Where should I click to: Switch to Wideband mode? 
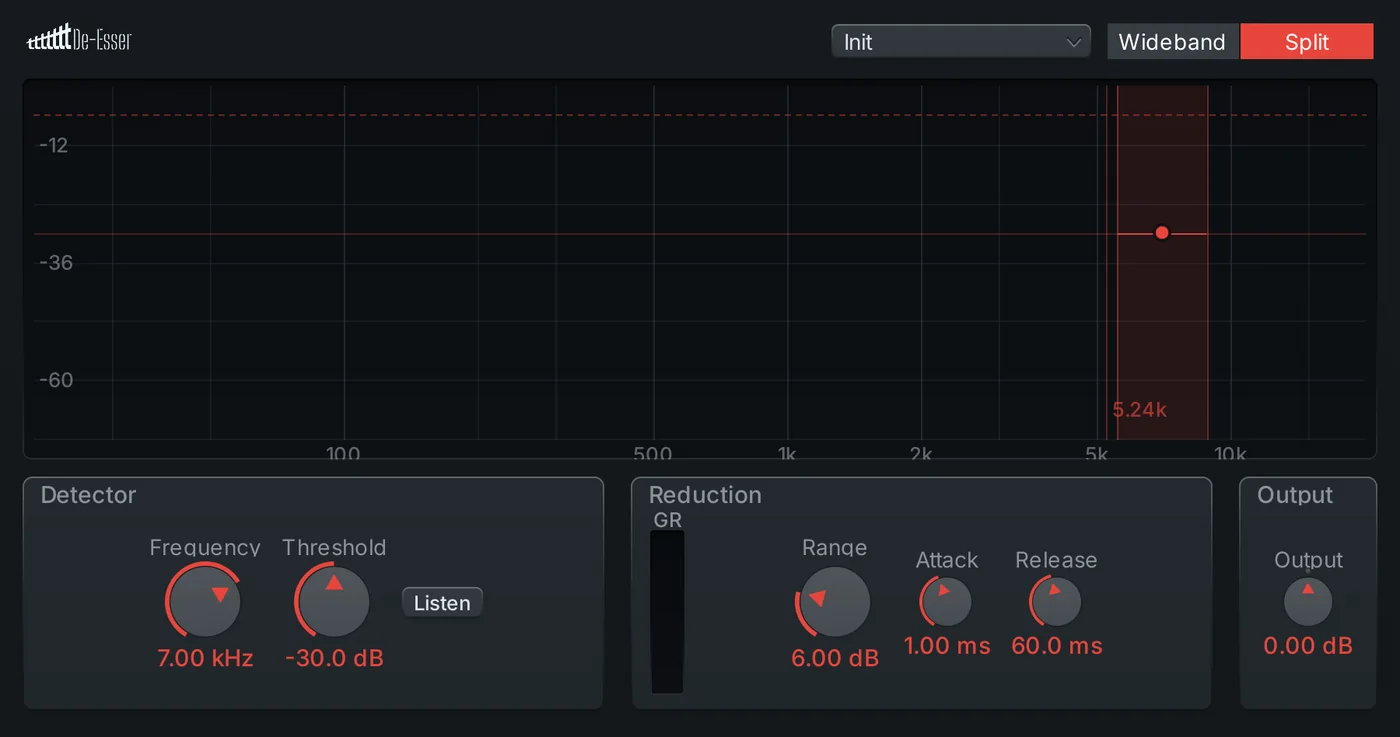[x=1172, y=42]
